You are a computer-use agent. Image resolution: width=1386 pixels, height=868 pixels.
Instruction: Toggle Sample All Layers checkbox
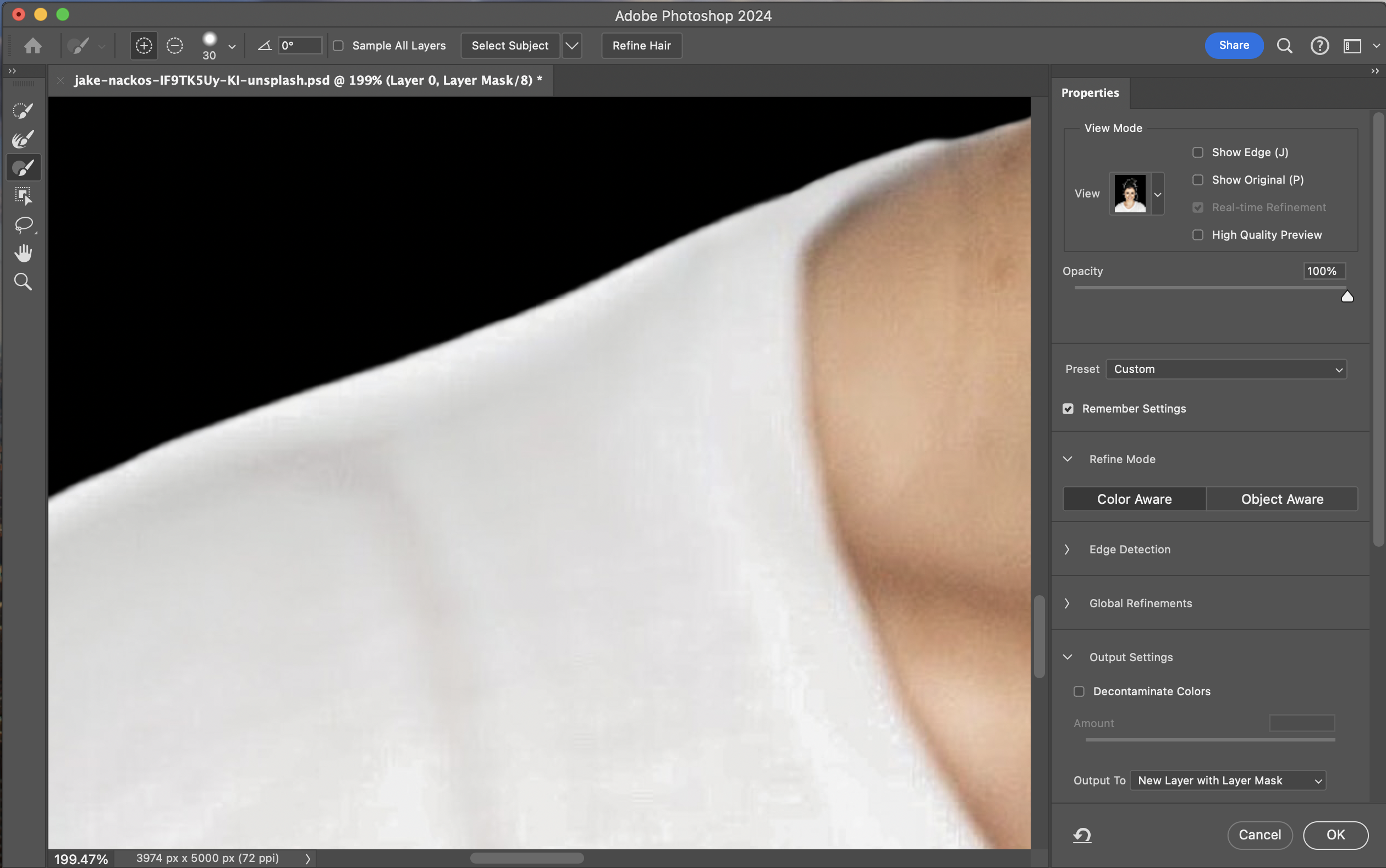339,46
